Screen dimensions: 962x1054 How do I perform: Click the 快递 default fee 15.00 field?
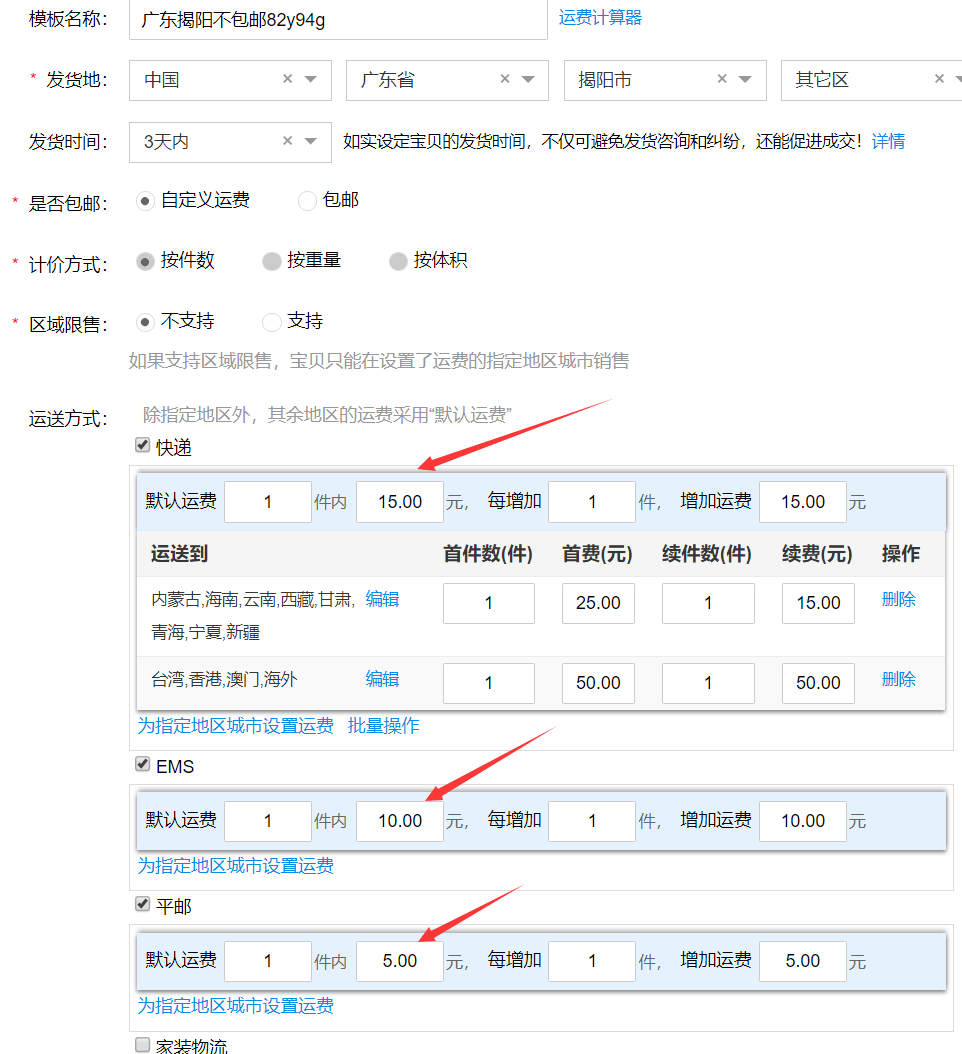pos(400,502)
